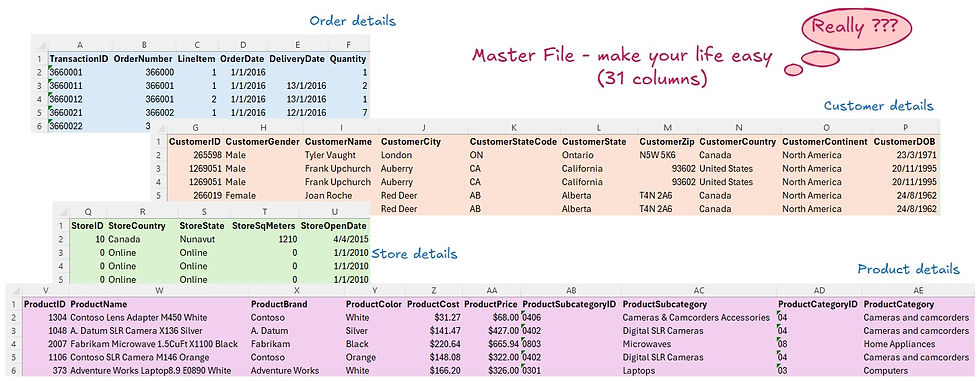Screen dimensions: 980x381
Task: Click select-all corner of the store table
Action: [x=61, y=211]
